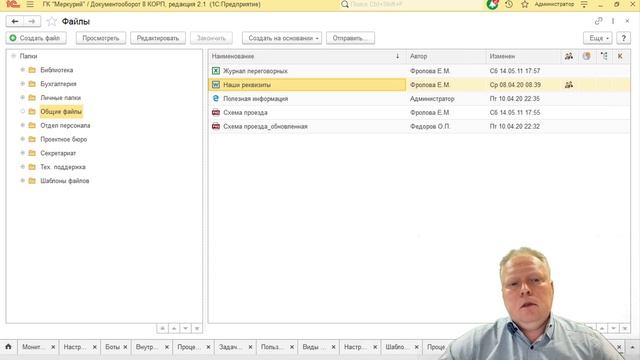Screen dimensions: 640x360
Task: Jump to last item in folder list
Action: point(197,328)
